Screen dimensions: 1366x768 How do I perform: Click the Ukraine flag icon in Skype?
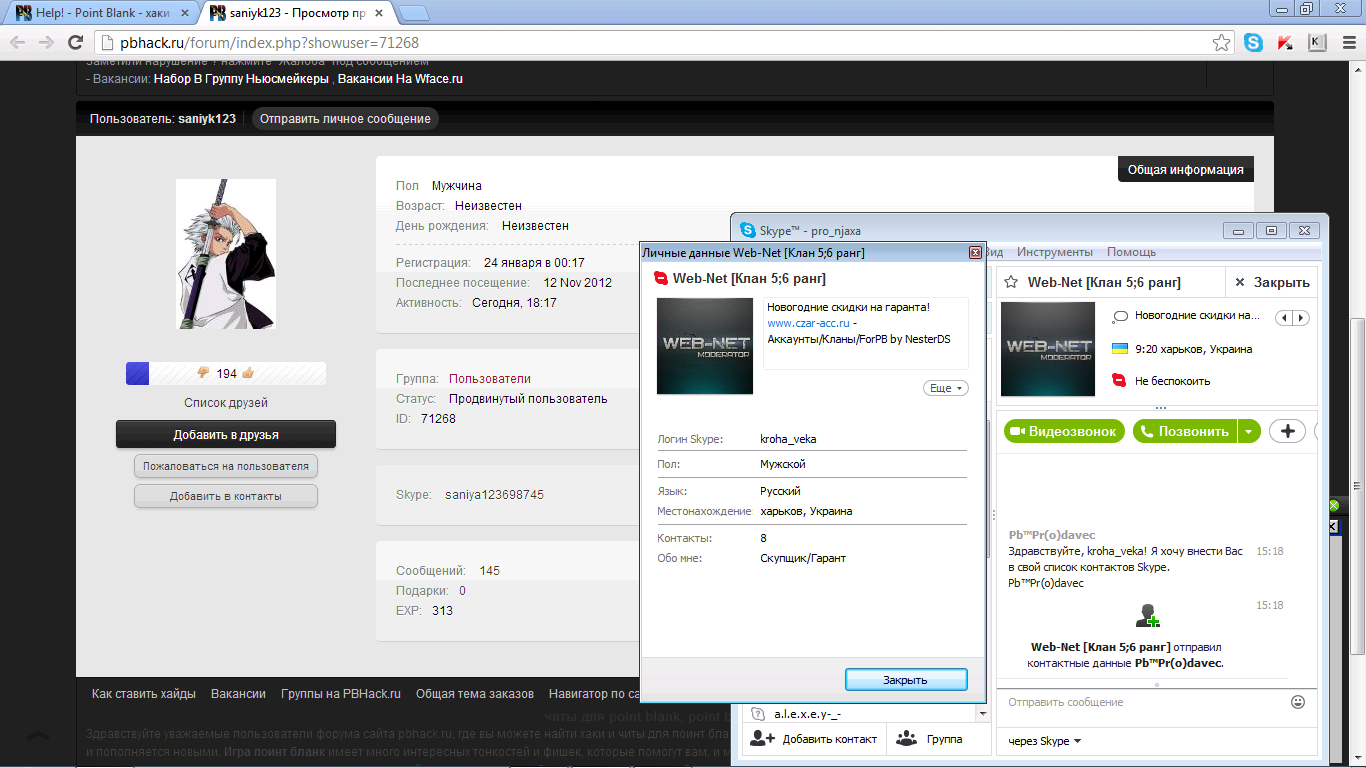tap(1119, 349)
